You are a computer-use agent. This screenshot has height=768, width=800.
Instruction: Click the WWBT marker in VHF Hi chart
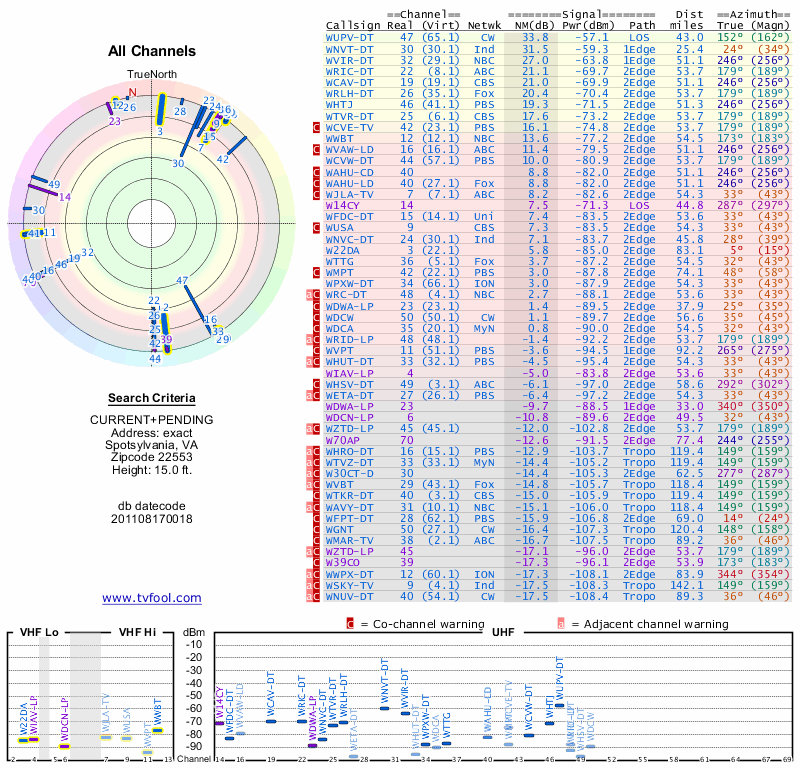158,730
